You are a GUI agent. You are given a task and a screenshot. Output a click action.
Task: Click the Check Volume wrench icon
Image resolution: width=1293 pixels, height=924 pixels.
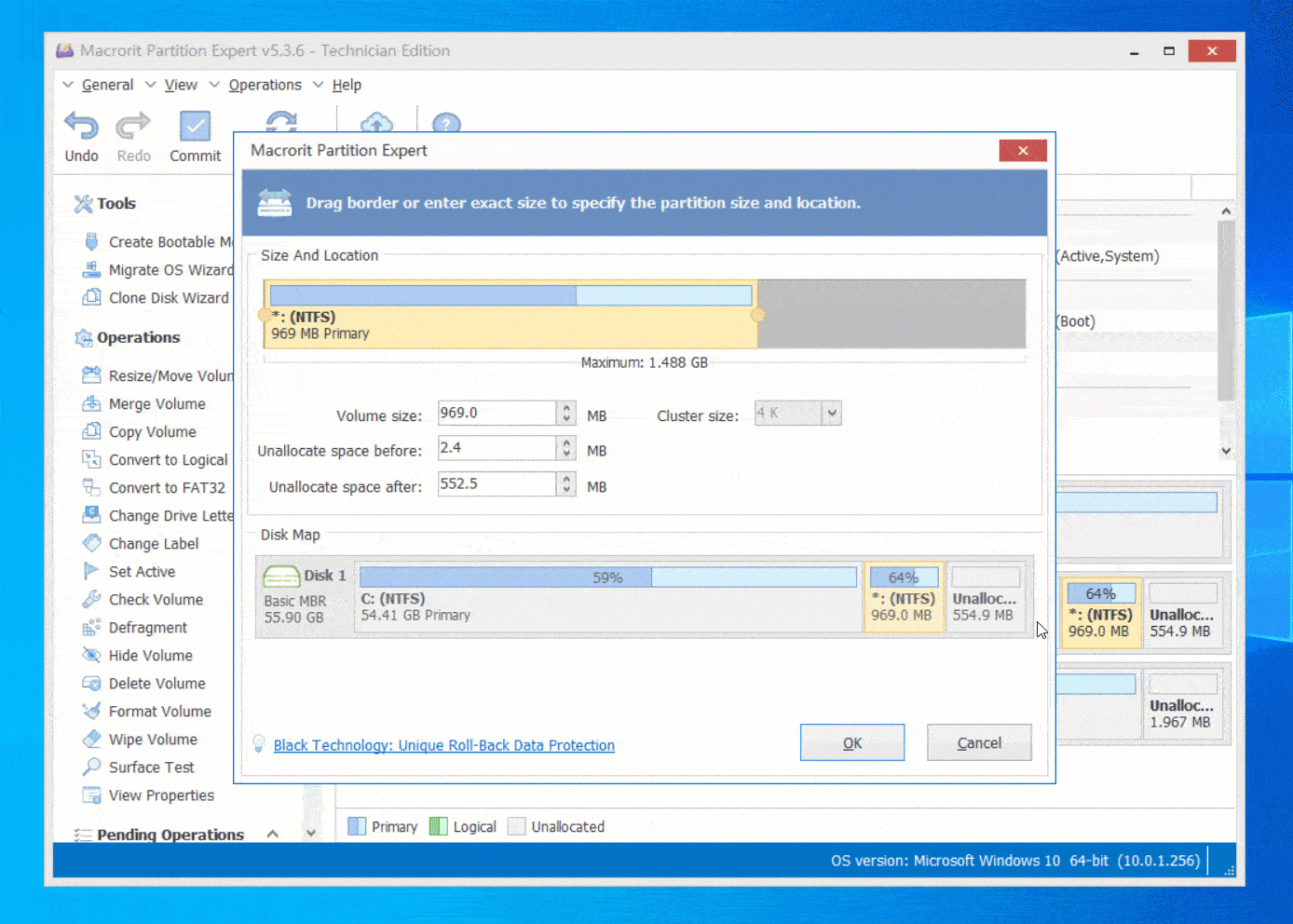[91, 600]
